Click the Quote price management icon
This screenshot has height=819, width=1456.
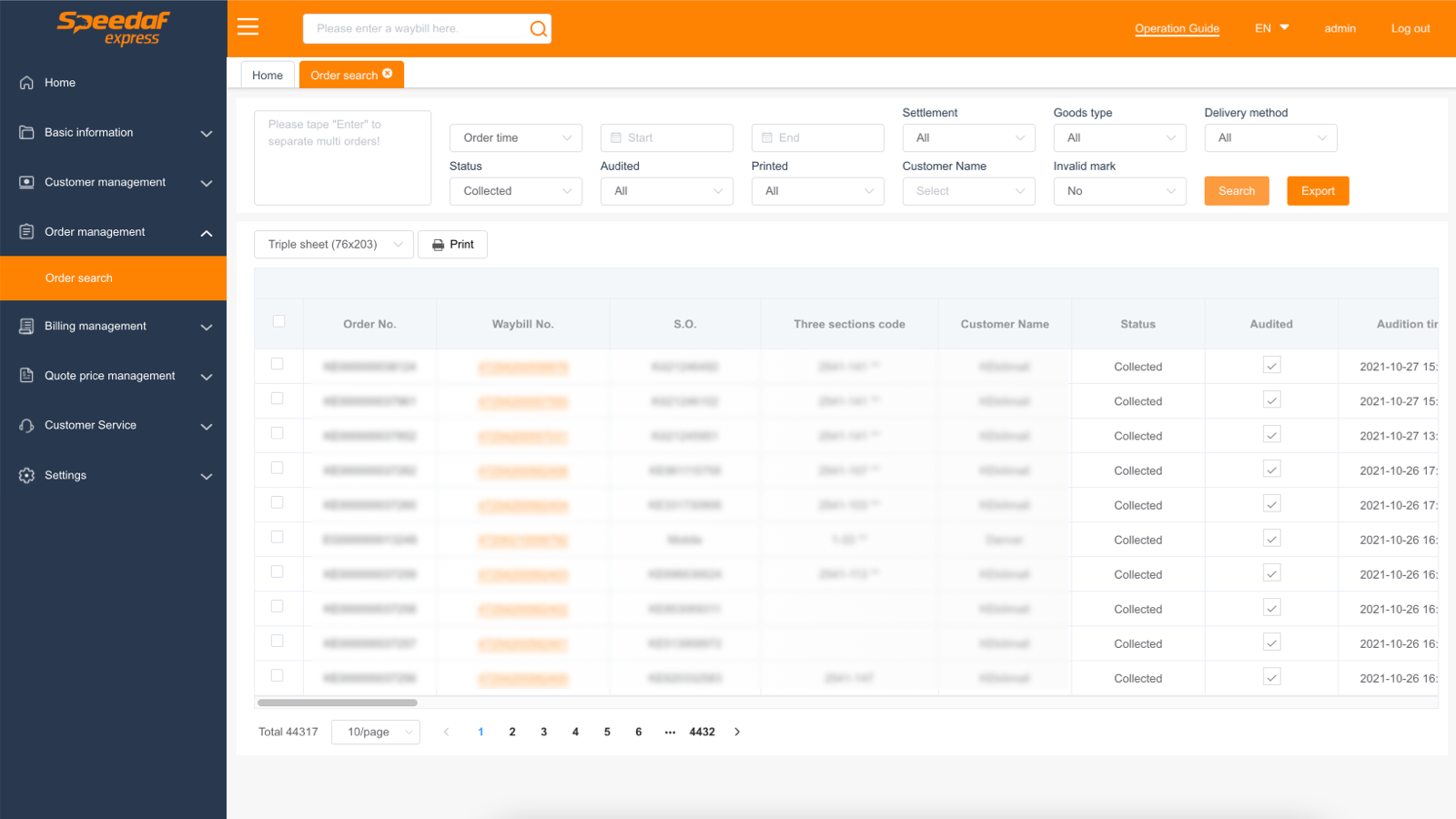click(26, 376)
